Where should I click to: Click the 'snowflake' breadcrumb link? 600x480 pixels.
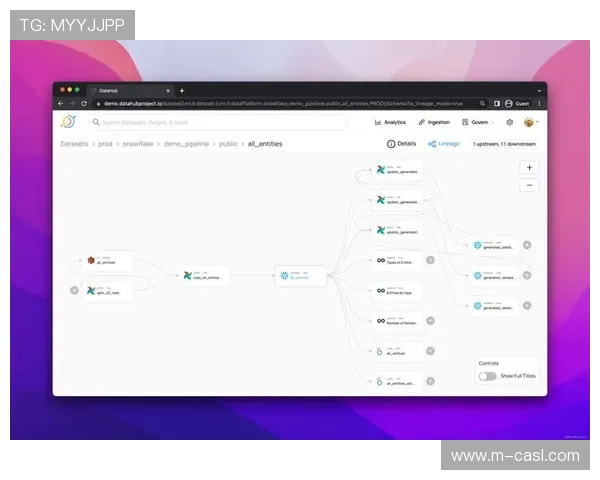138,144
